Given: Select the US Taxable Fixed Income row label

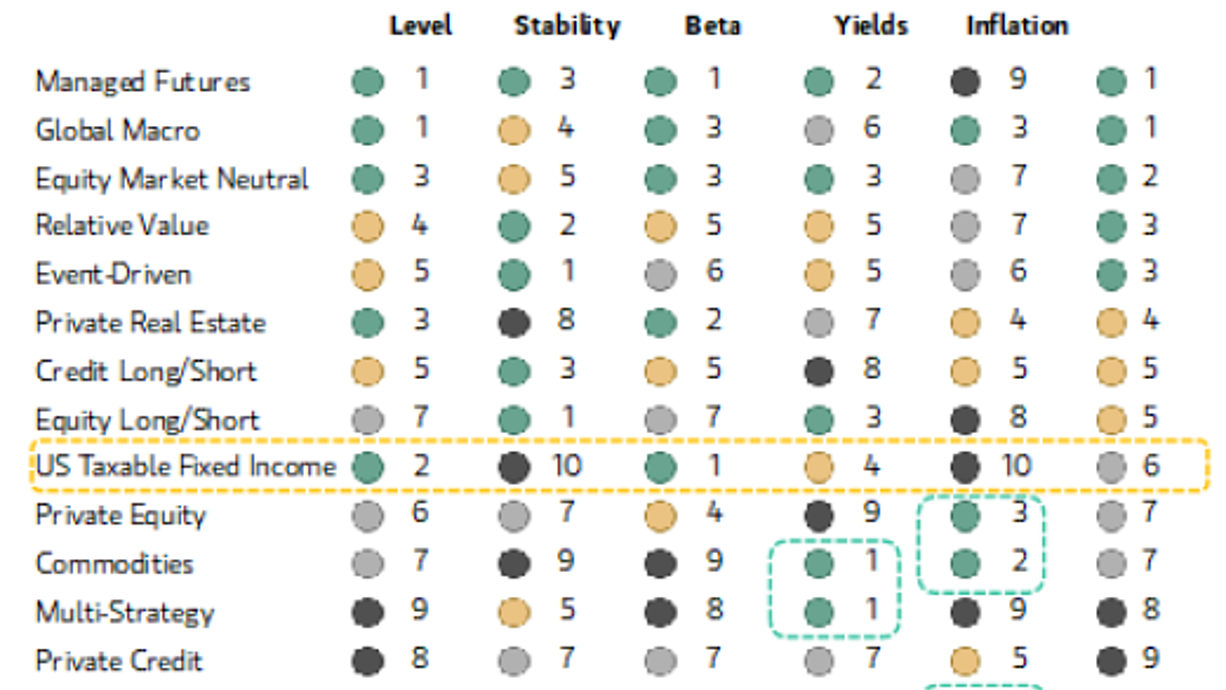Looking at the screenshot, I should (x=185, y=466).
